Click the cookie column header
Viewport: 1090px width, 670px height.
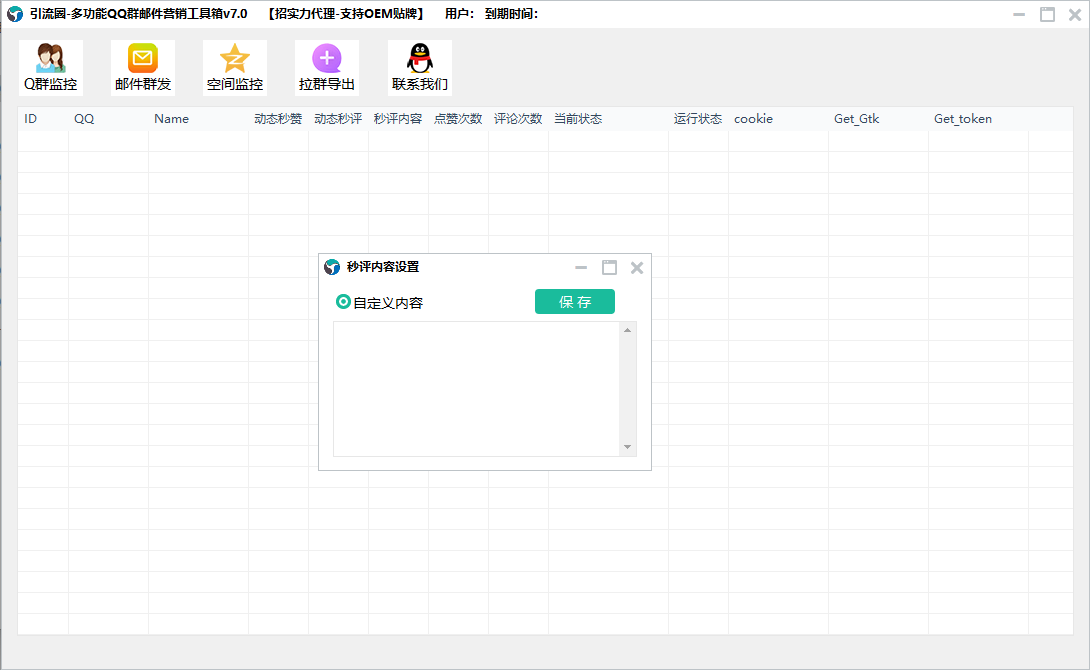(x=753, y=119)
